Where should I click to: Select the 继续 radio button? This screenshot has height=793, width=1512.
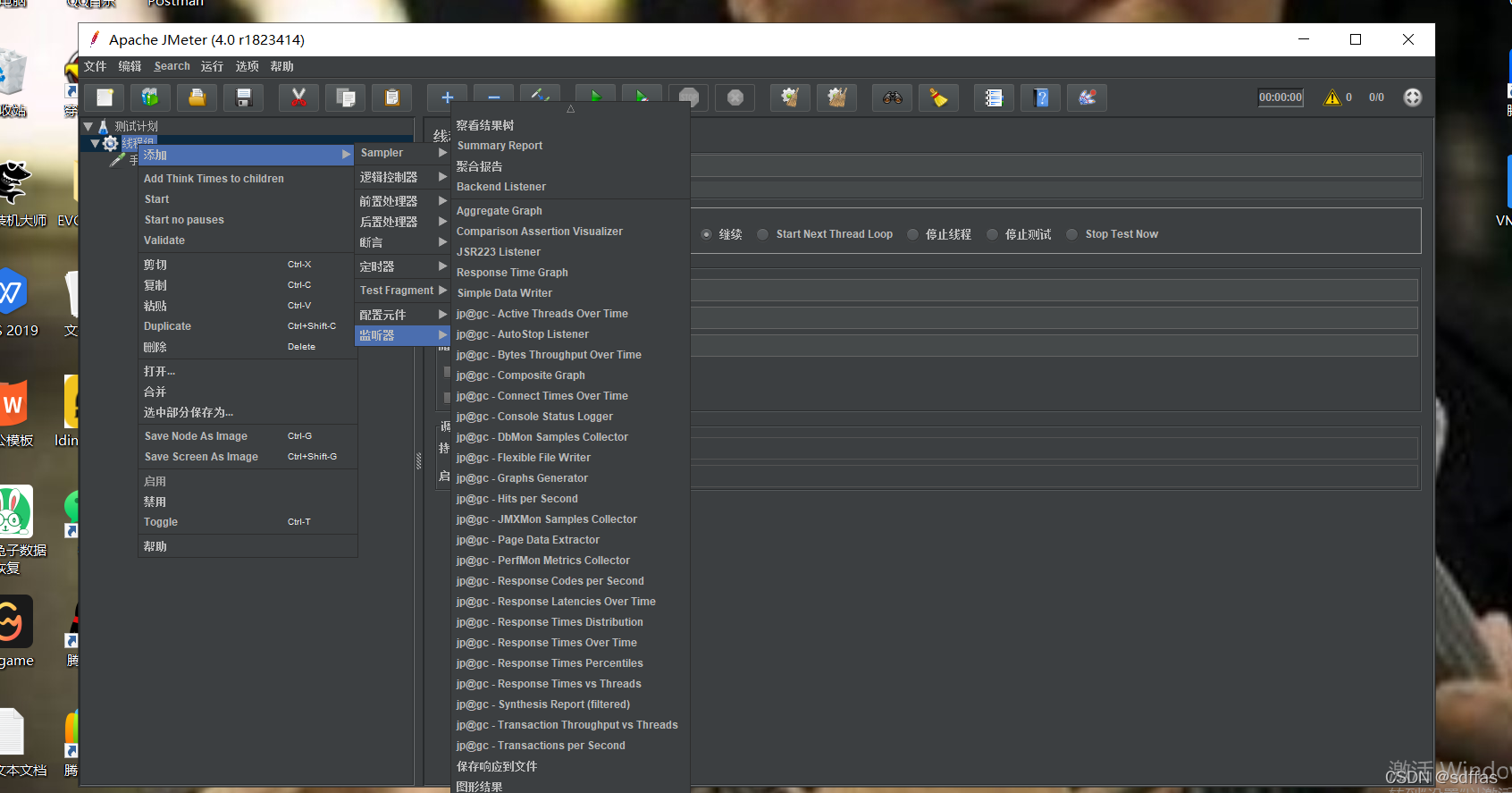tap(707, 234)
